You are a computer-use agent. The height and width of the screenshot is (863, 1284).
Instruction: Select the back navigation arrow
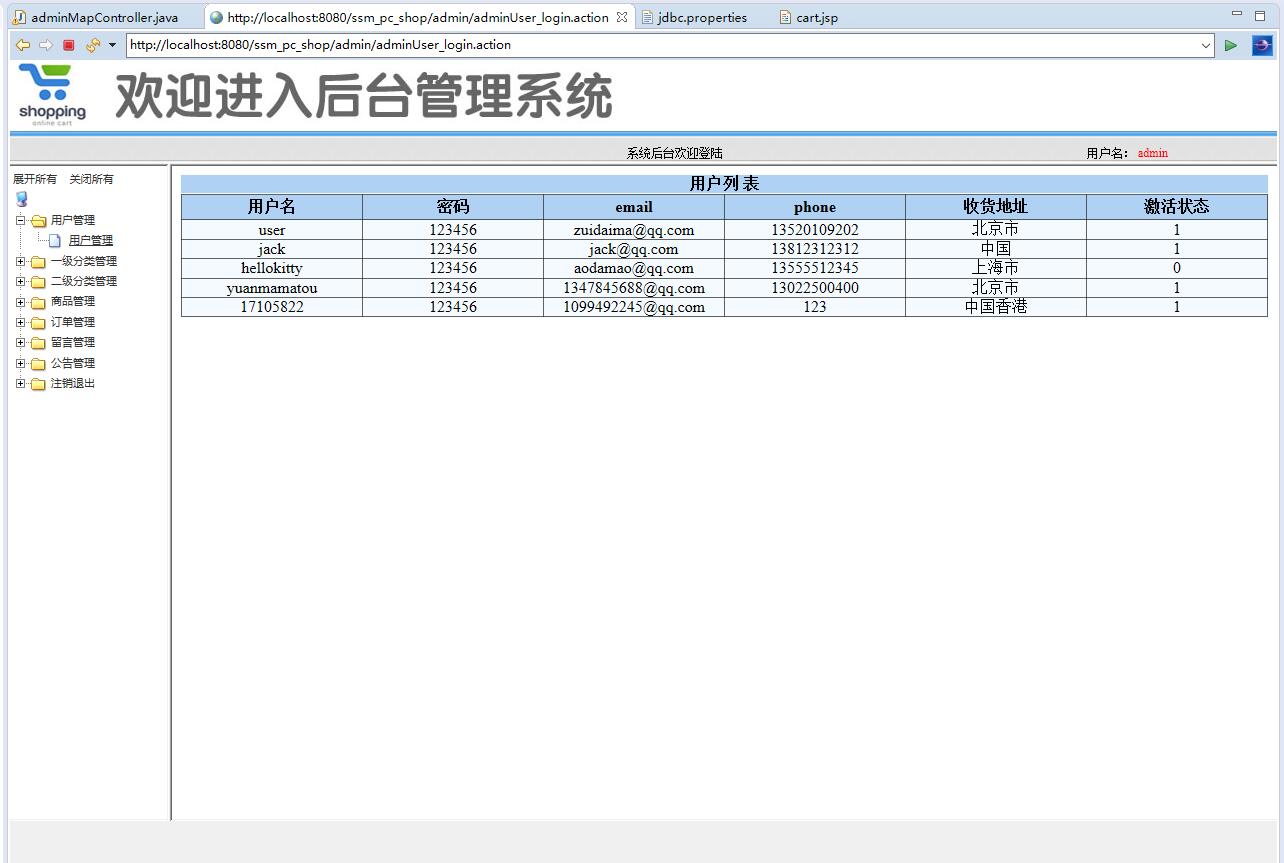tap(22, 45)
